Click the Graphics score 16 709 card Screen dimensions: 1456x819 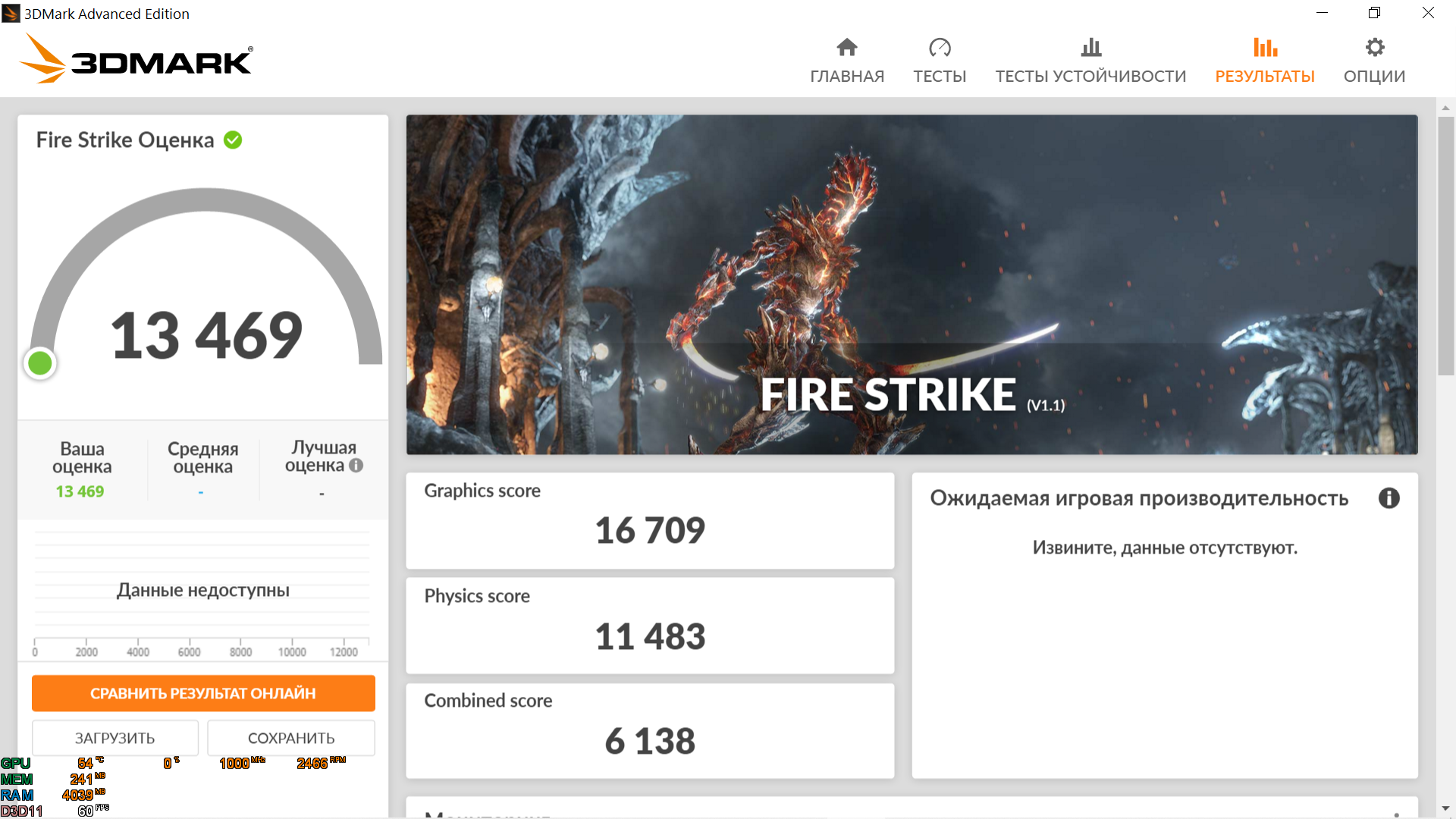pyautogui.click(x=650, y=520)
